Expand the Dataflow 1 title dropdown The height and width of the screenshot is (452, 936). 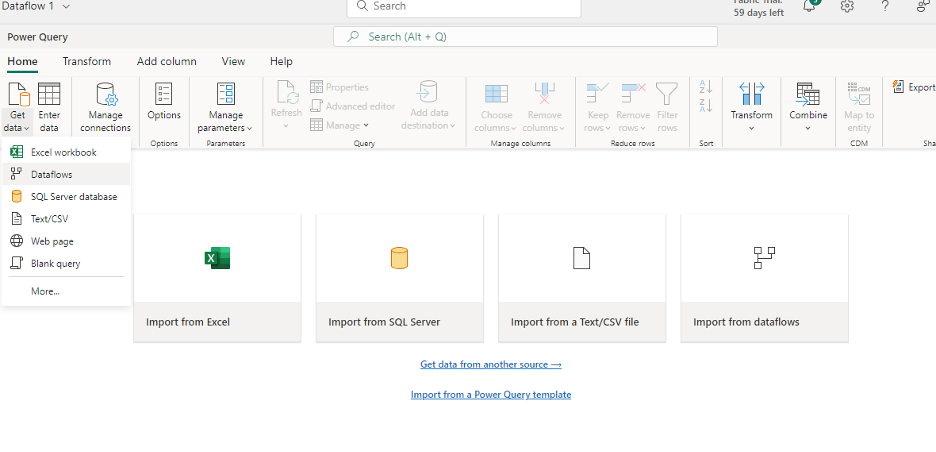coord(66,6)
